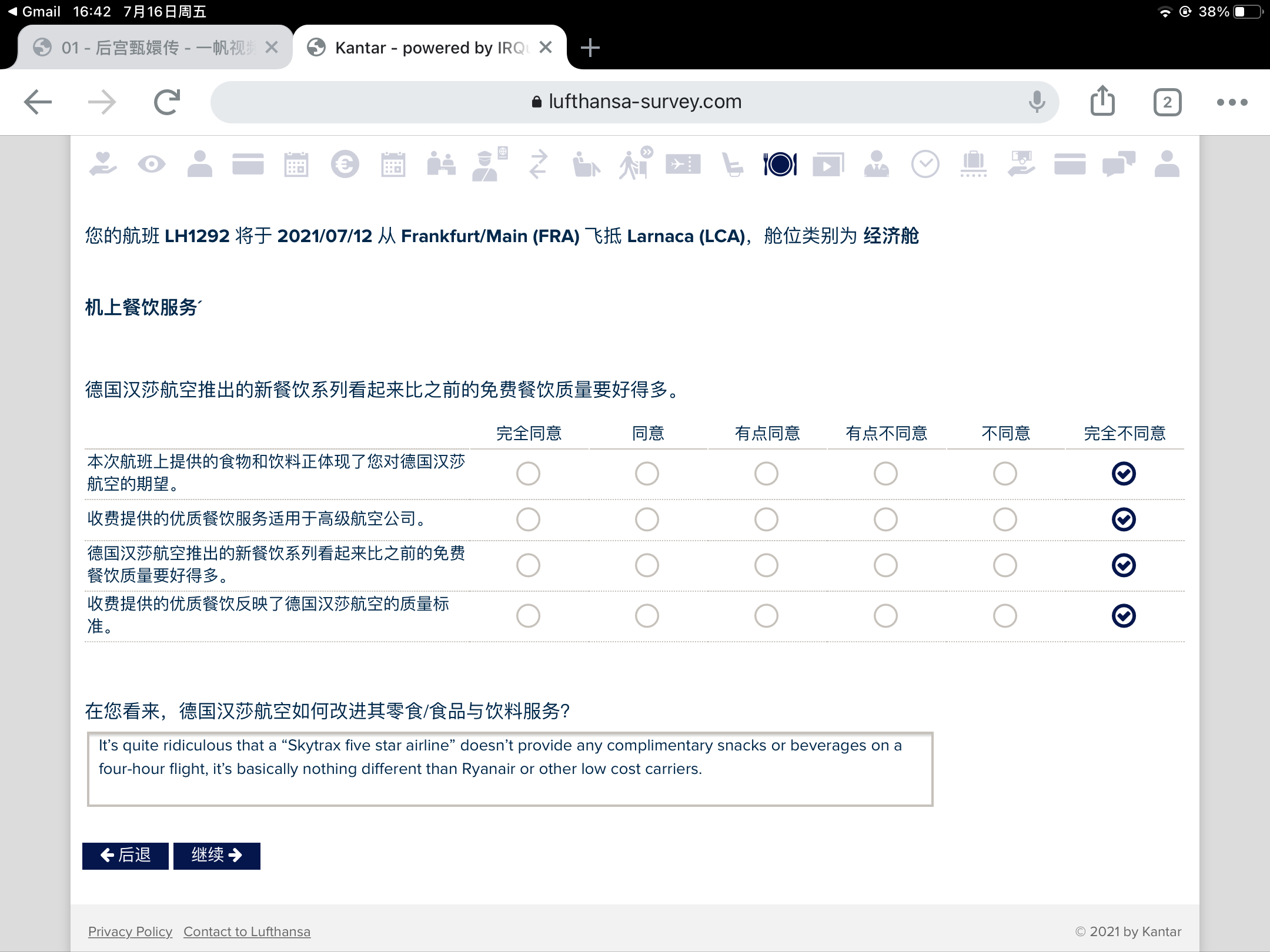Click the 机上餐饮服务 section heading
This screenshot has height=952, width=1270.
(x=143, y=308)
